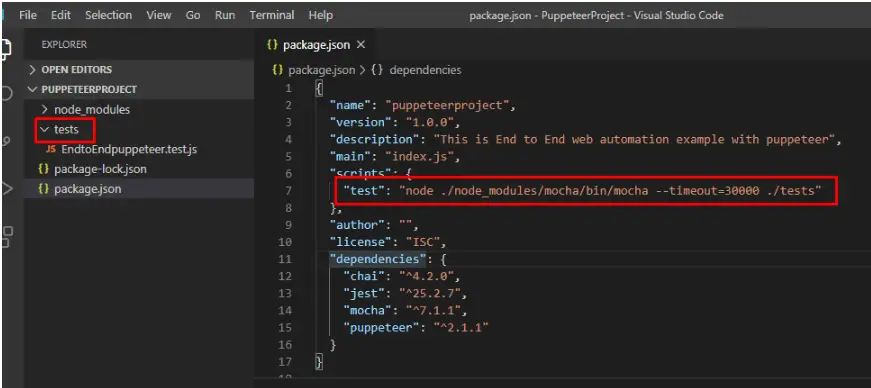Switch to the package.json editor tab
Viewport: 871px width, 388px height.
coord(315,45)
